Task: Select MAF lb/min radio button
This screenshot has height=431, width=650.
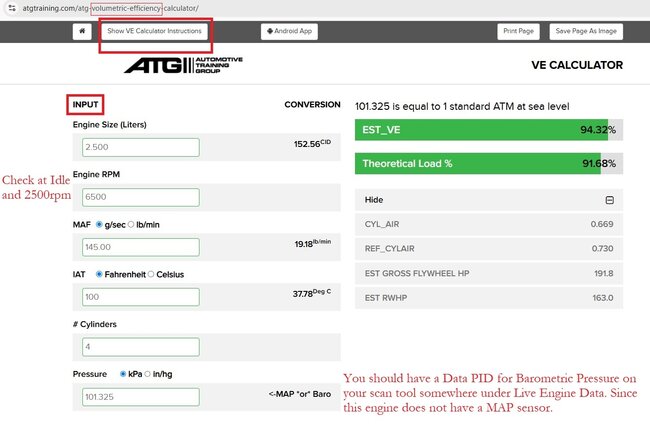Action: coord(131,225)
